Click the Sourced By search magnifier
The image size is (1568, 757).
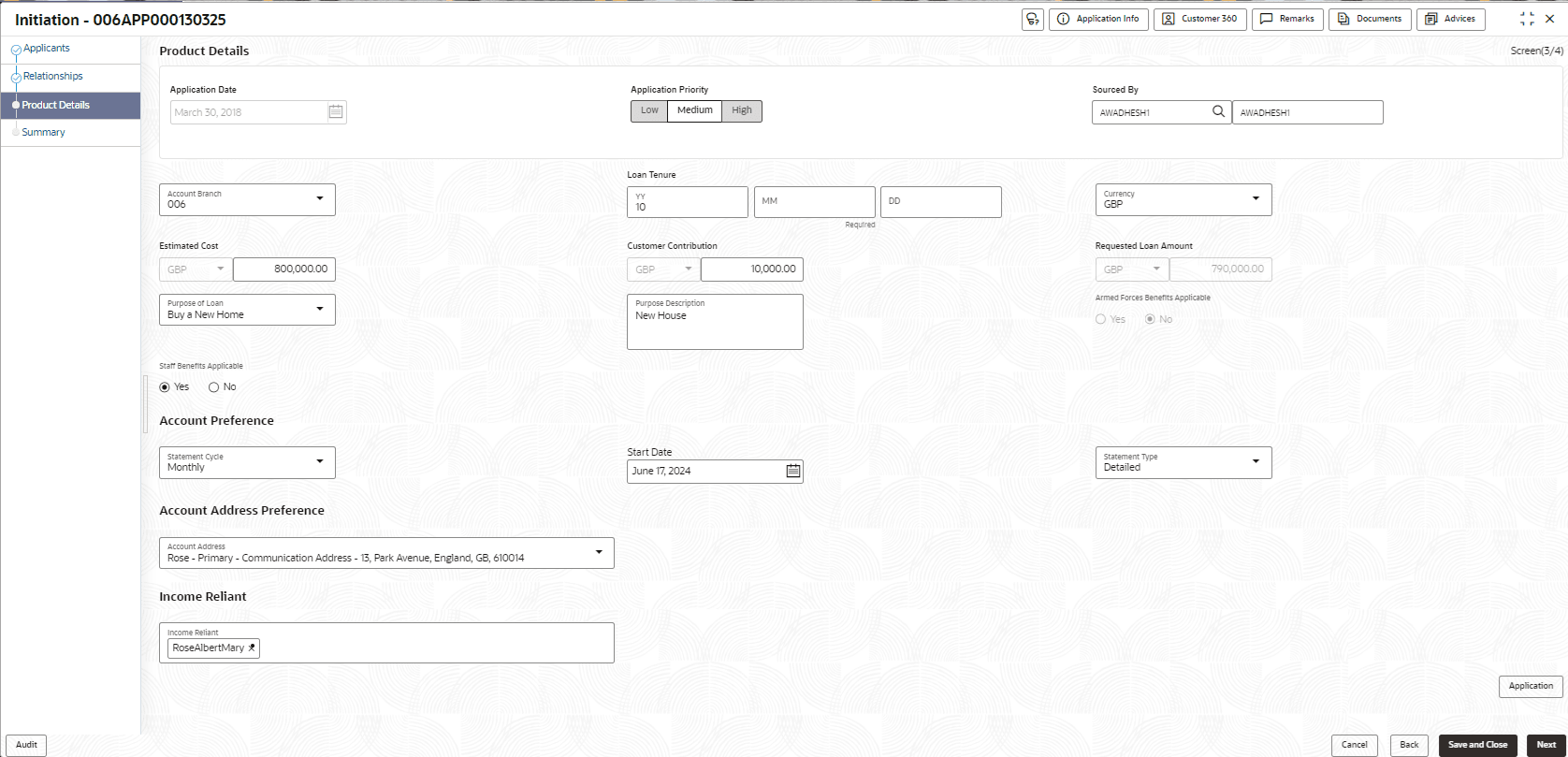click(x=1218, y=112)
